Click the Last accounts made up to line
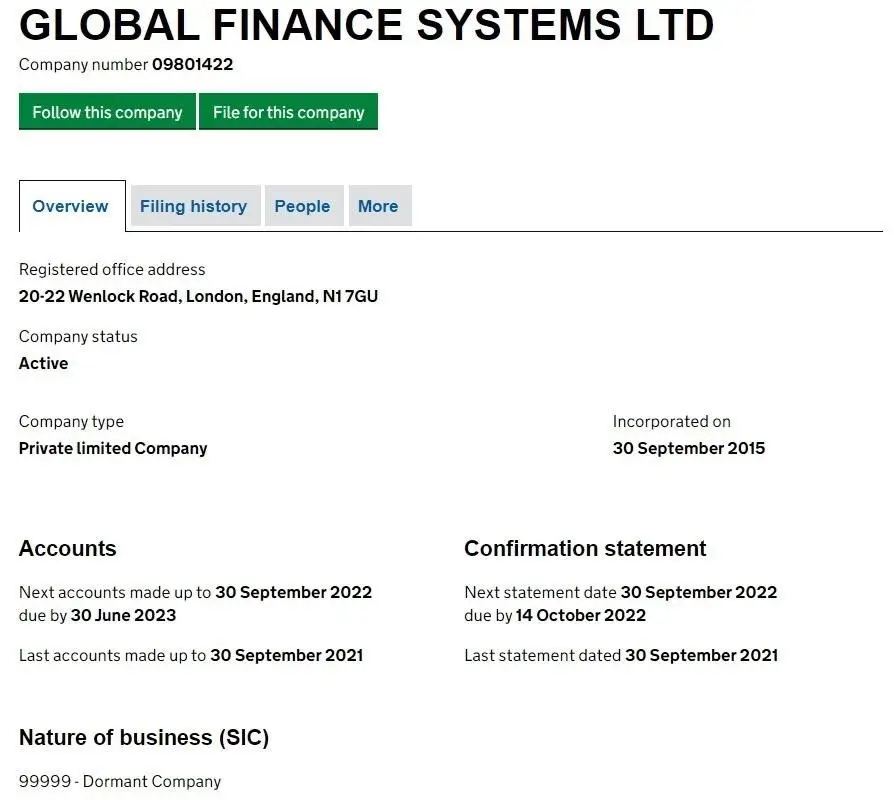 click(x=191, y=655)
